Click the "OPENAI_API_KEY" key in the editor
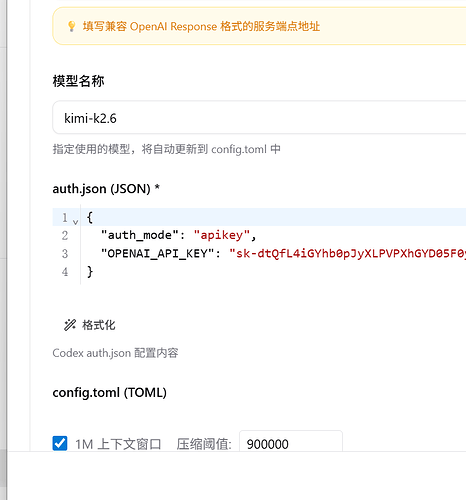Screen dimensions: 466x500 point(157,253)
